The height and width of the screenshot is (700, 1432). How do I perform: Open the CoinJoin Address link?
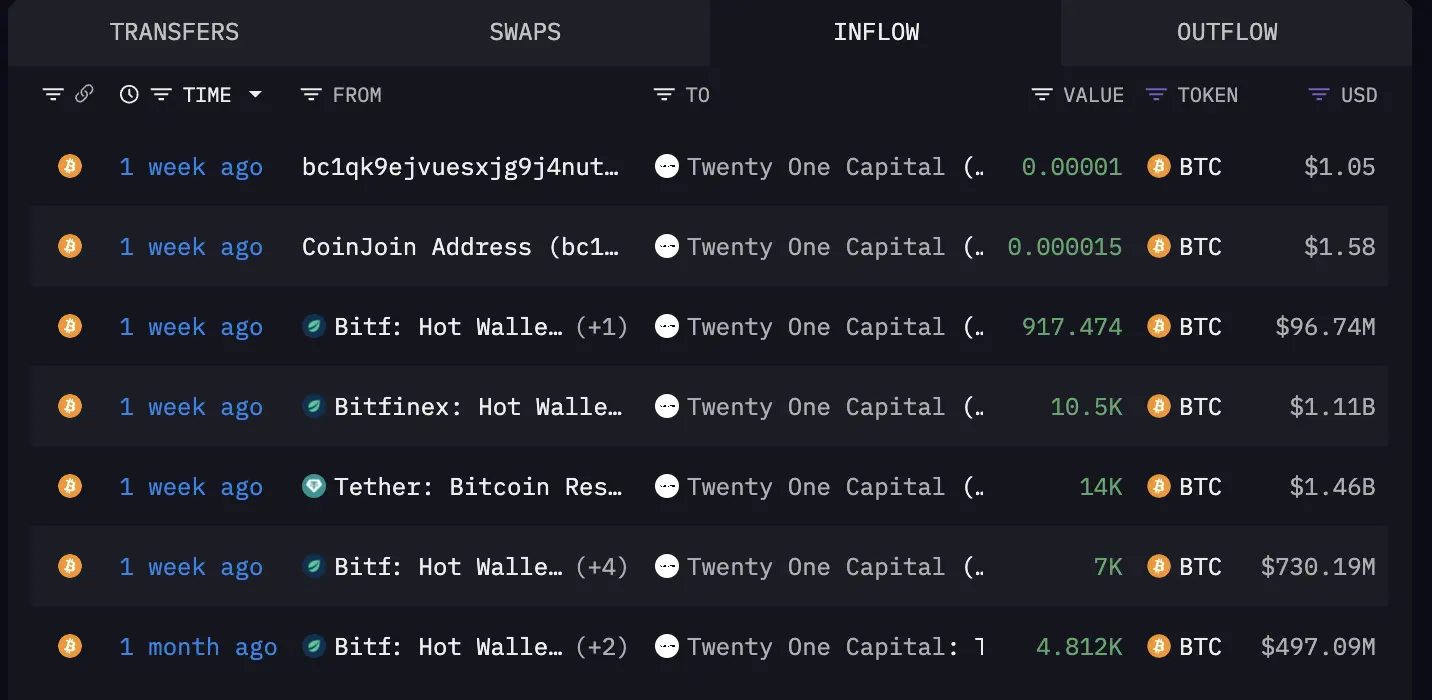click(461, 247)
